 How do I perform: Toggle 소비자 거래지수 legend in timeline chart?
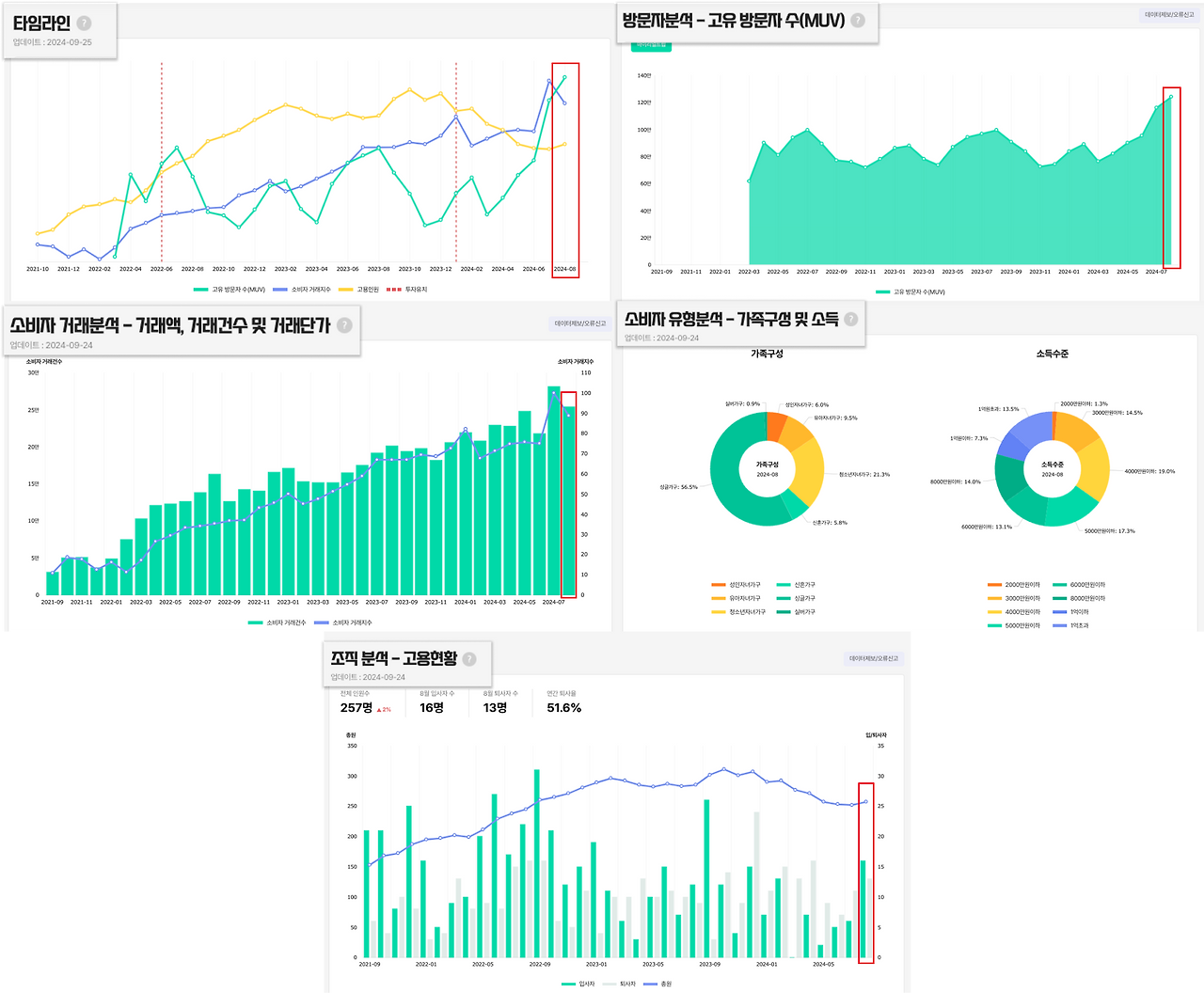pos(302,290)
